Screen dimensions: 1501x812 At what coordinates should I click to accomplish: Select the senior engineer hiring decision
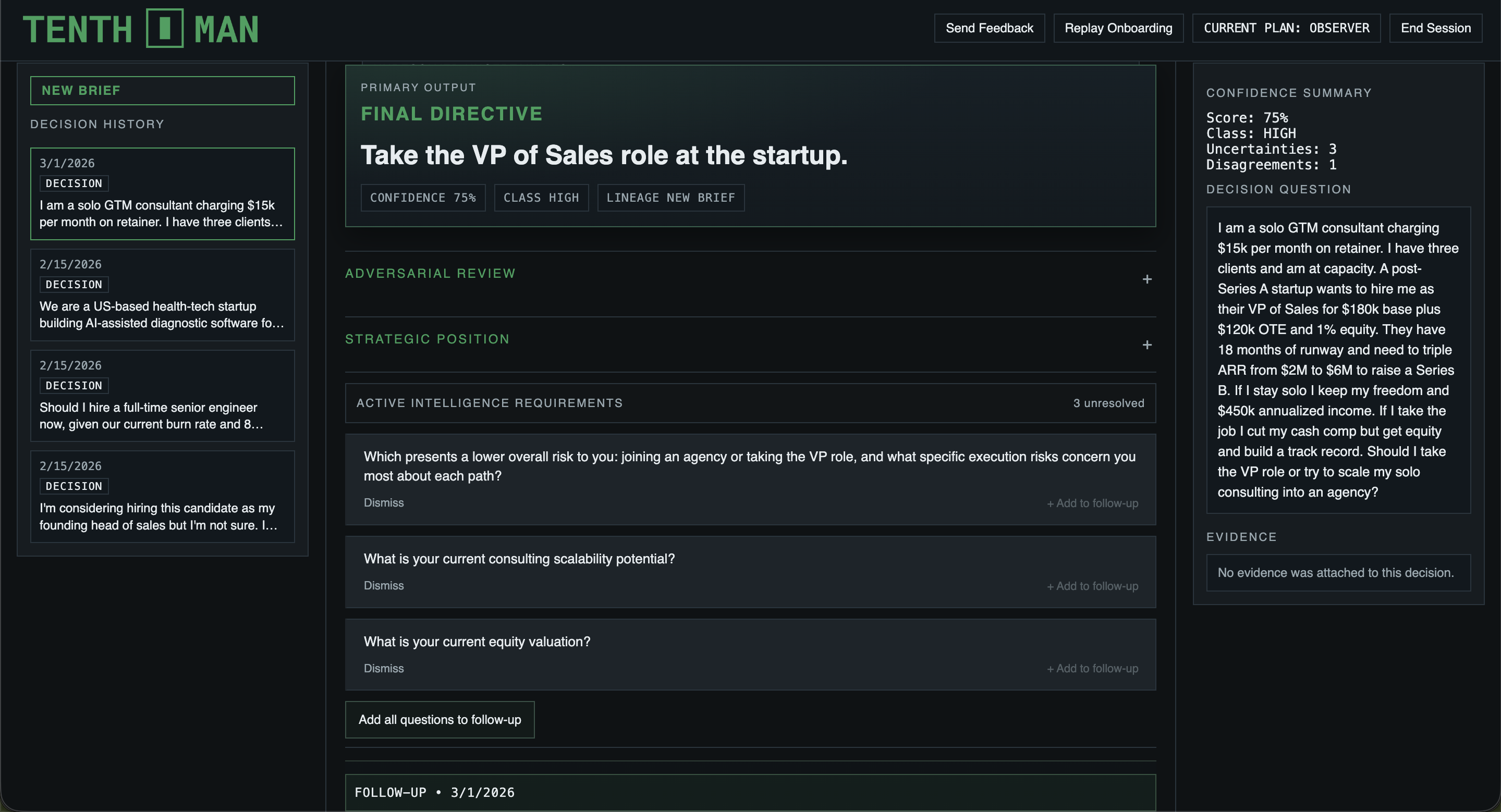point(162,396)
